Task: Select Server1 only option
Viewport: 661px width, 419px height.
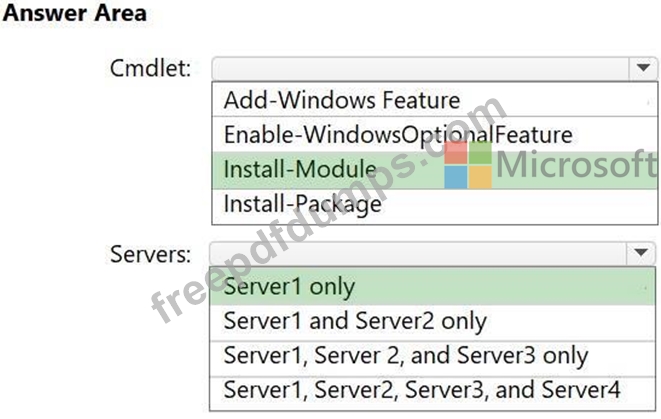Action: tap(433, 287)
